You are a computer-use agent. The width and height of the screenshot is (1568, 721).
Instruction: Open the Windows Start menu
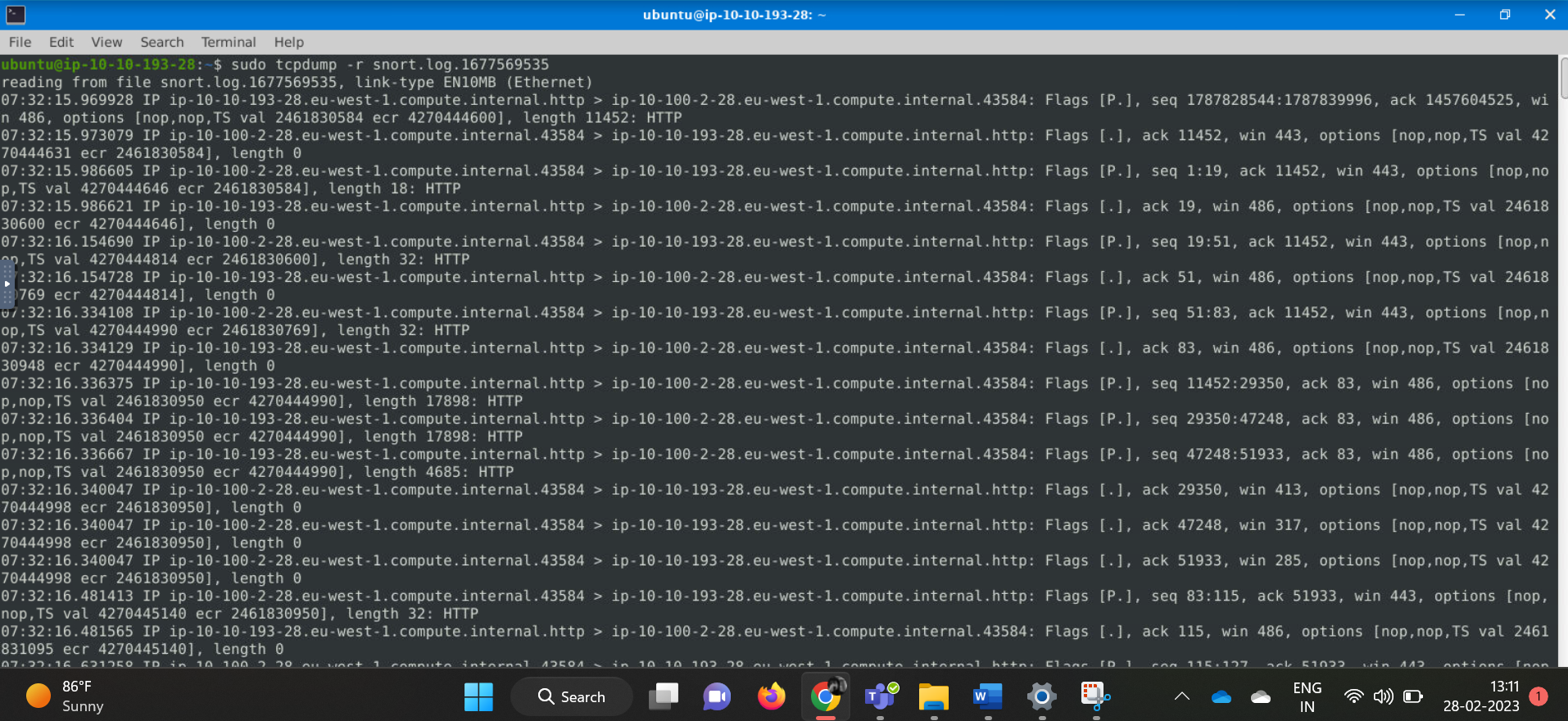[478, 696]
